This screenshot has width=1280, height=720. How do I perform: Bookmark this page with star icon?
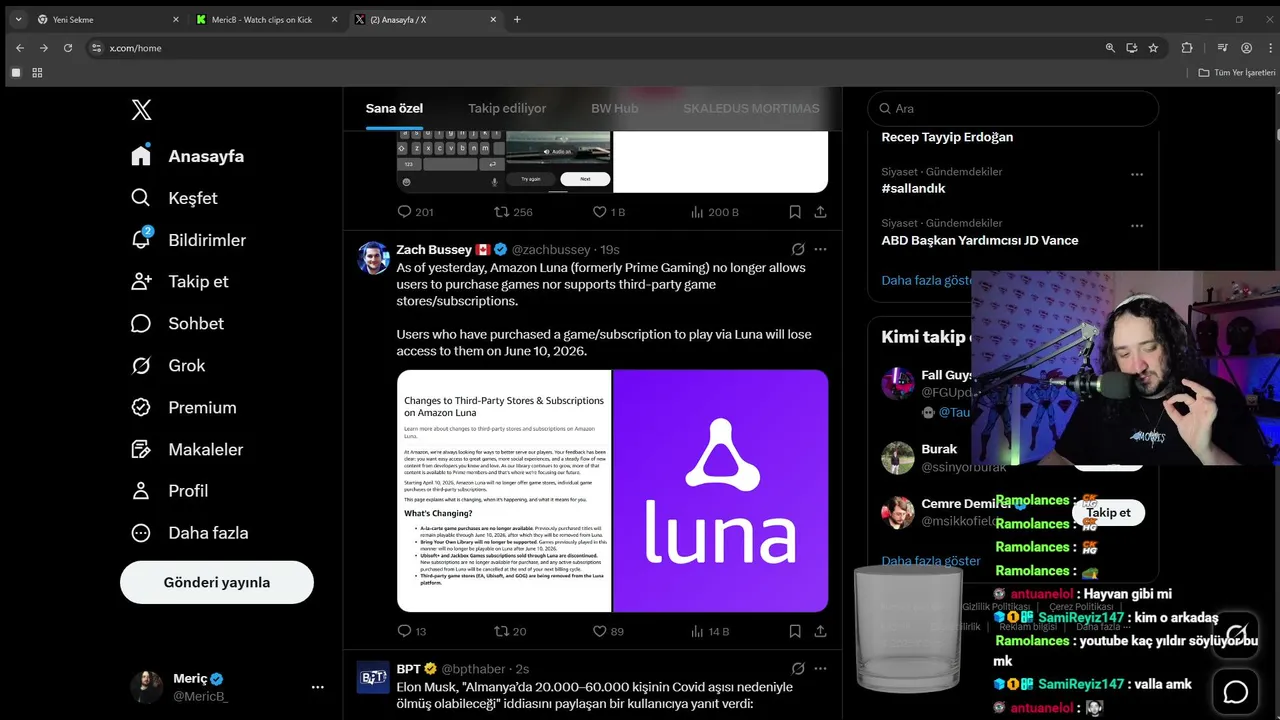[1153, 47]
